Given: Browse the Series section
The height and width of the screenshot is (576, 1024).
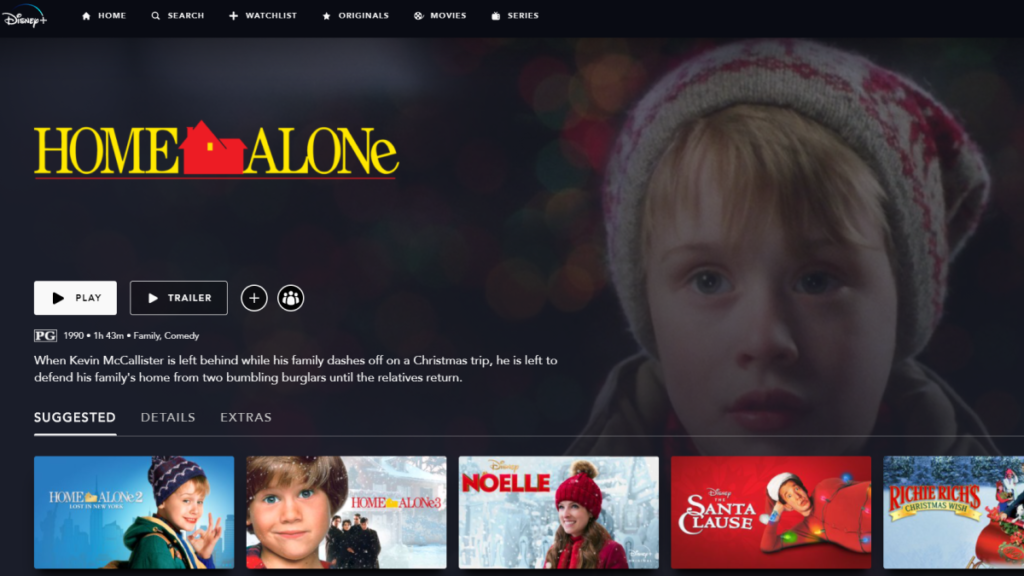Looking at the screenshot, I should (x=515, y=16).
